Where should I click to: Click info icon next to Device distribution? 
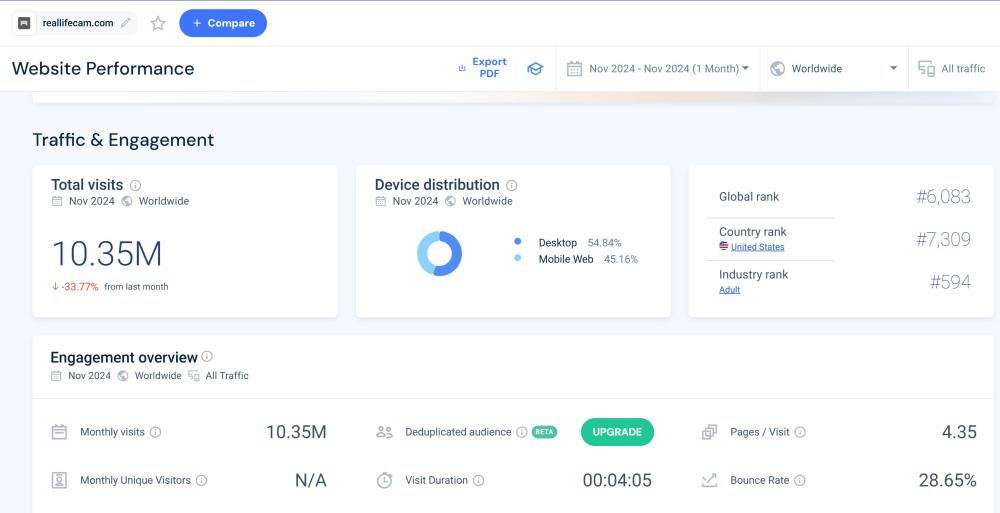point(512,185)
